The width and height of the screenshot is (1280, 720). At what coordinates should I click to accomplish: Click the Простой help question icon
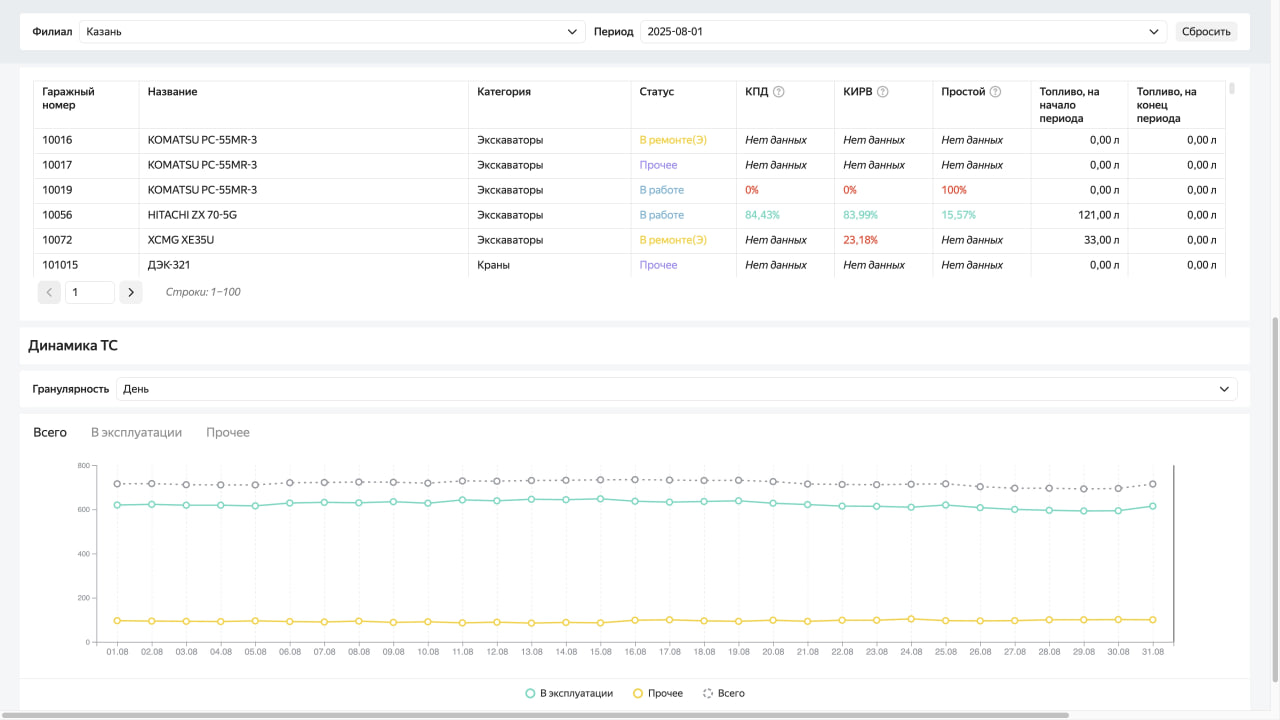(x=995, y=92)
